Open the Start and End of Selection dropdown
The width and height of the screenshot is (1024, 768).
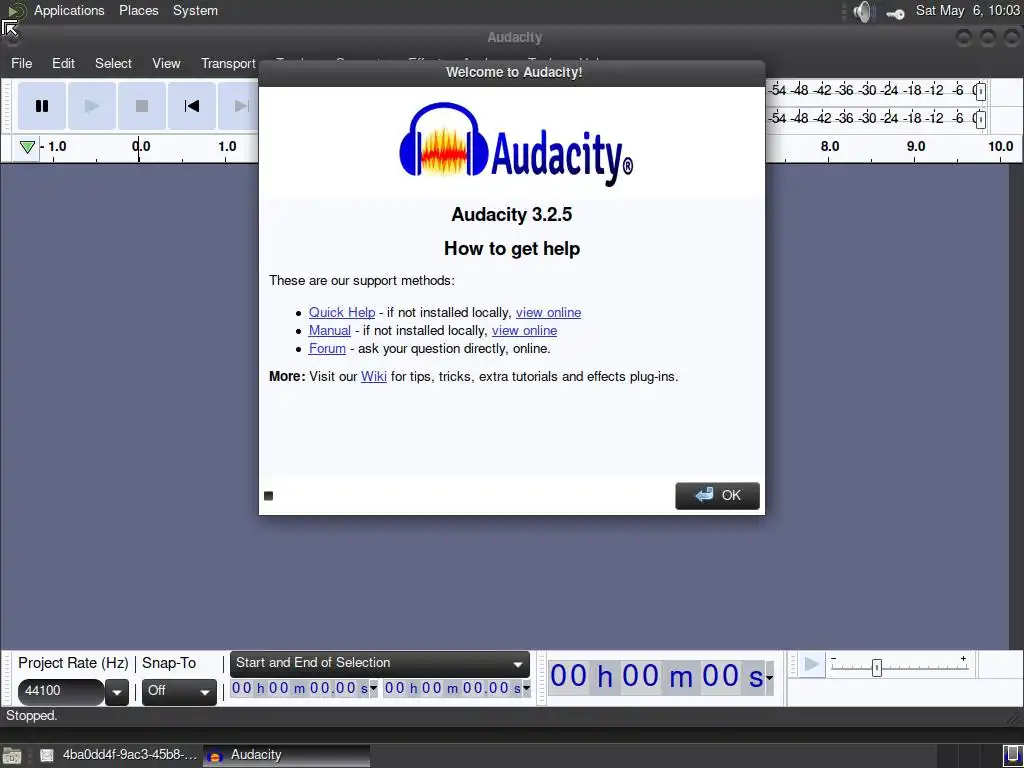pos(380,664)
